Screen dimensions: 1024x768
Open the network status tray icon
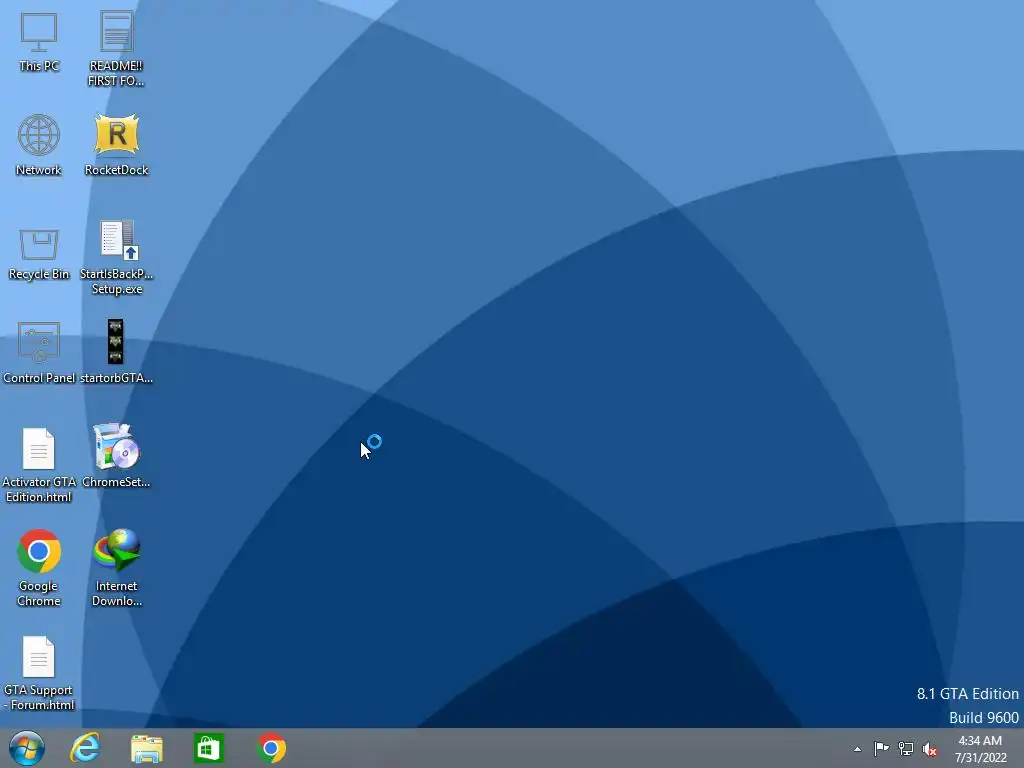click(x=906, y=748)
